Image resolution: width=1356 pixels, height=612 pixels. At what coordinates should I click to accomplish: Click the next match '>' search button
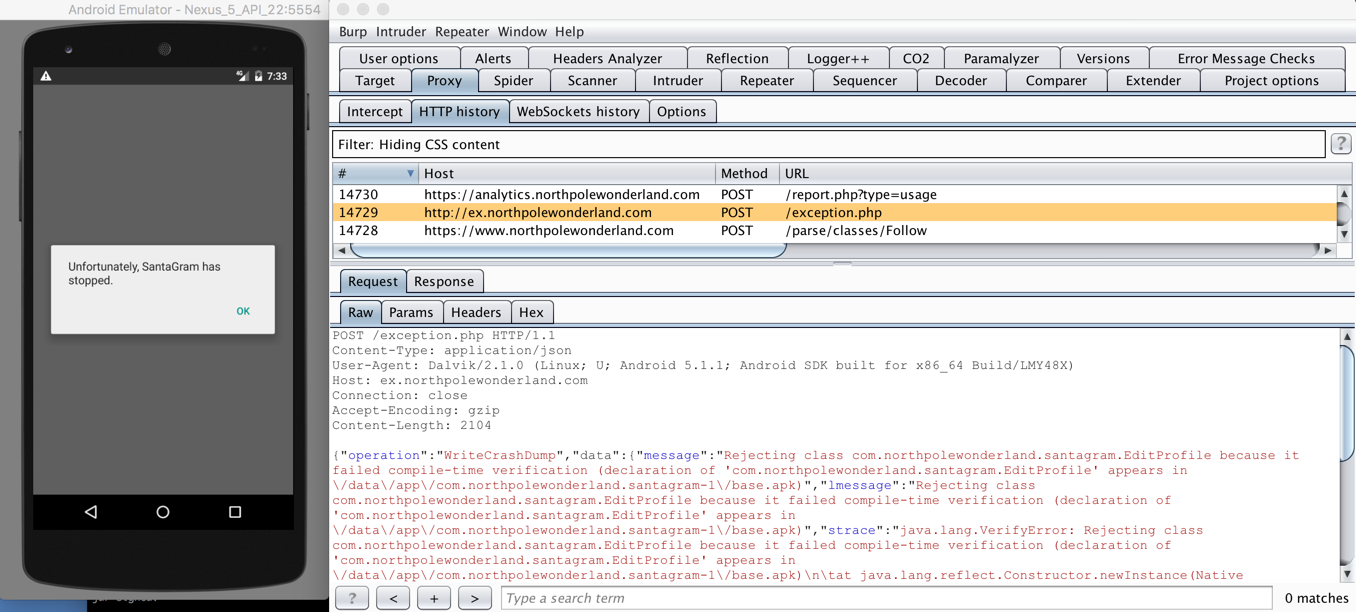[x=475, y=598]
